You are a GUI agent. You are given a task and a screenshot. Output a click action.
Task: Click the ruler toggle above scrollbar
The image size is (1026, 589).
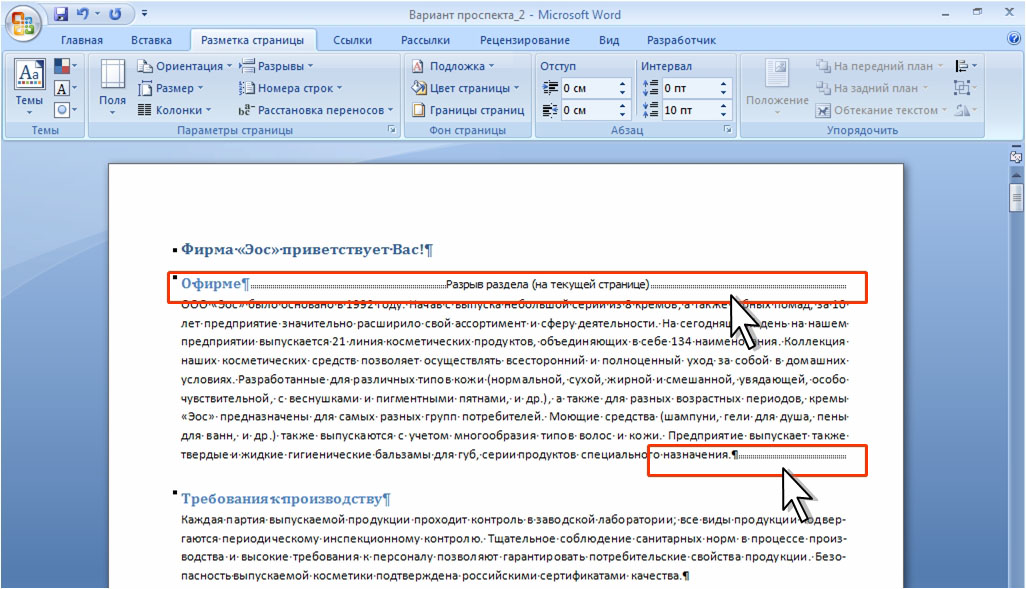click(x=1016, y=157)
